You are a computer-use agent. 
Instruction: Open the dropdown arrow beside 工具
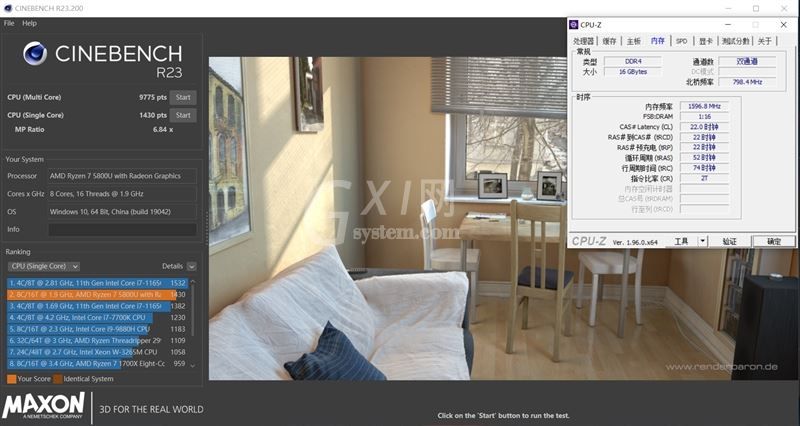click(x=703, y=241)
